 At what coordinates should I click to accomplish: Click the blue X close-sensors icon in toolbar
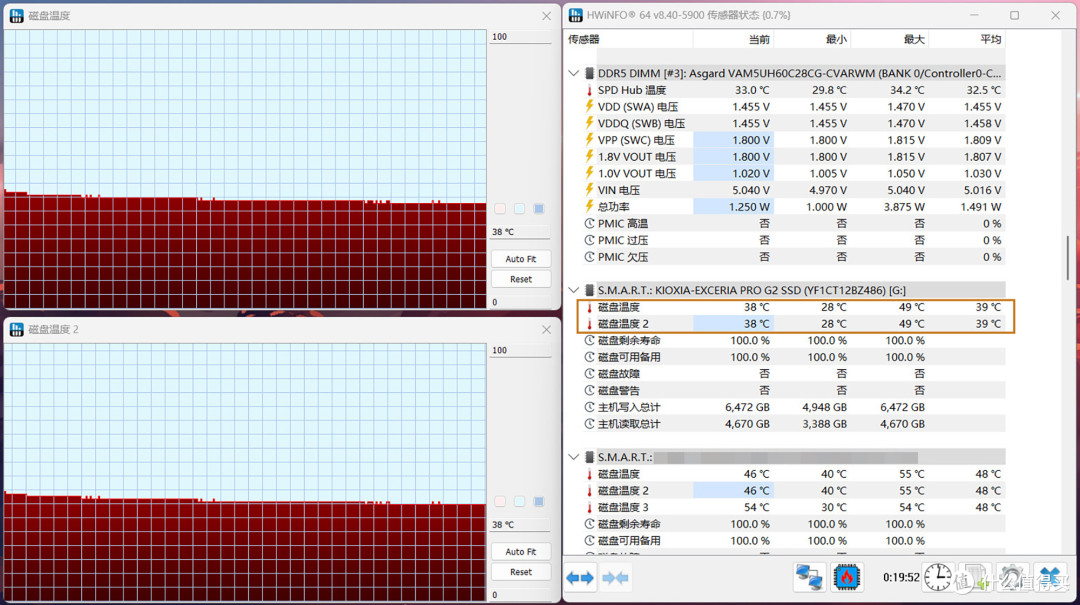click(1050, 577)
